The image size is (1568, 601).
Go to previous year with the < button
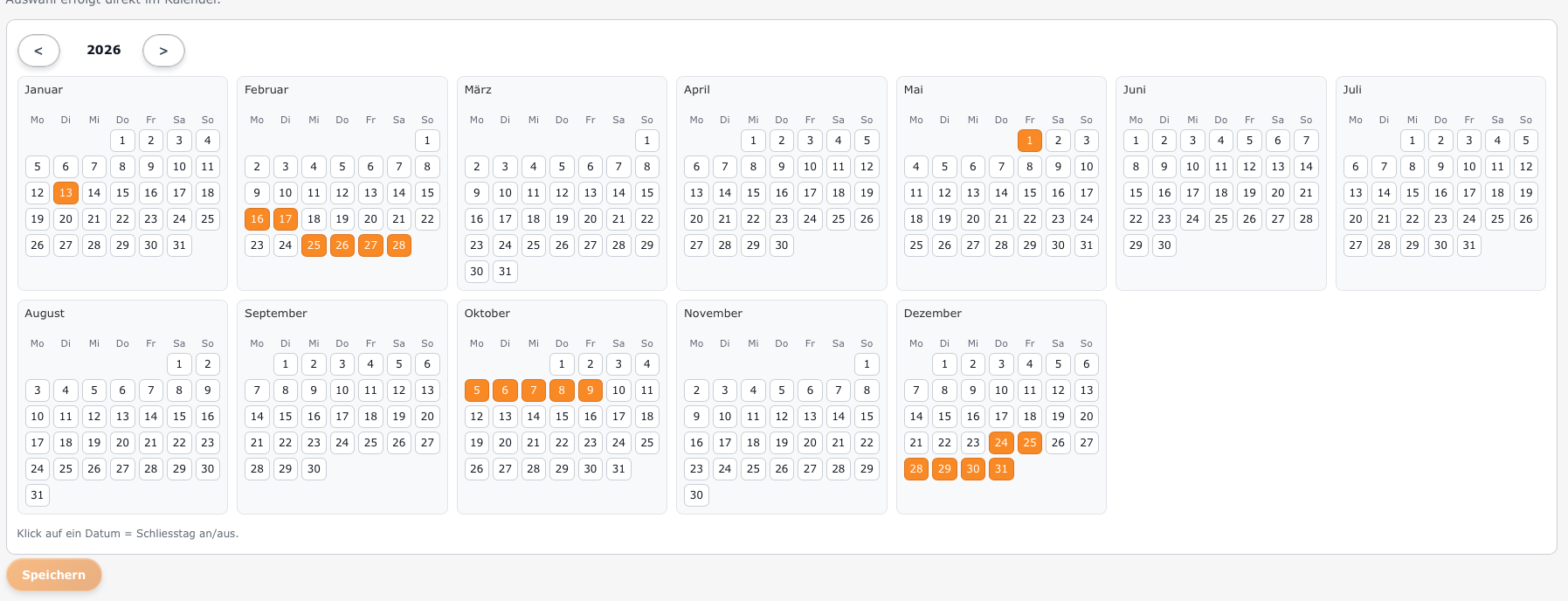[x=38, y=51]
